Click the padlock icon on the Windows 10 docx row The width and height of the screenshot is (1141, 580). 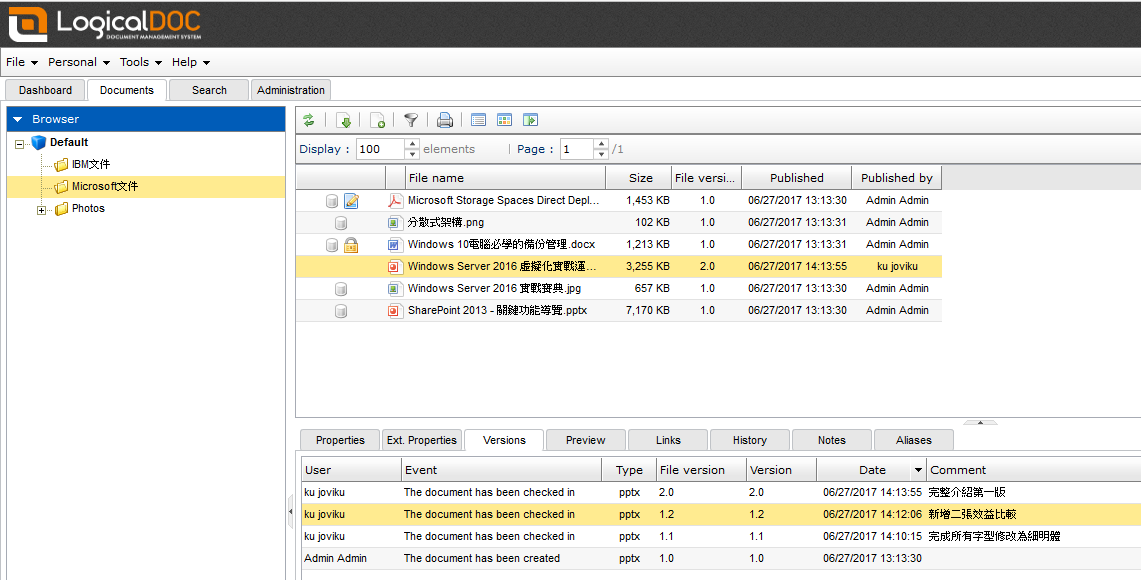pyautogui.click(x=351, y=245)
